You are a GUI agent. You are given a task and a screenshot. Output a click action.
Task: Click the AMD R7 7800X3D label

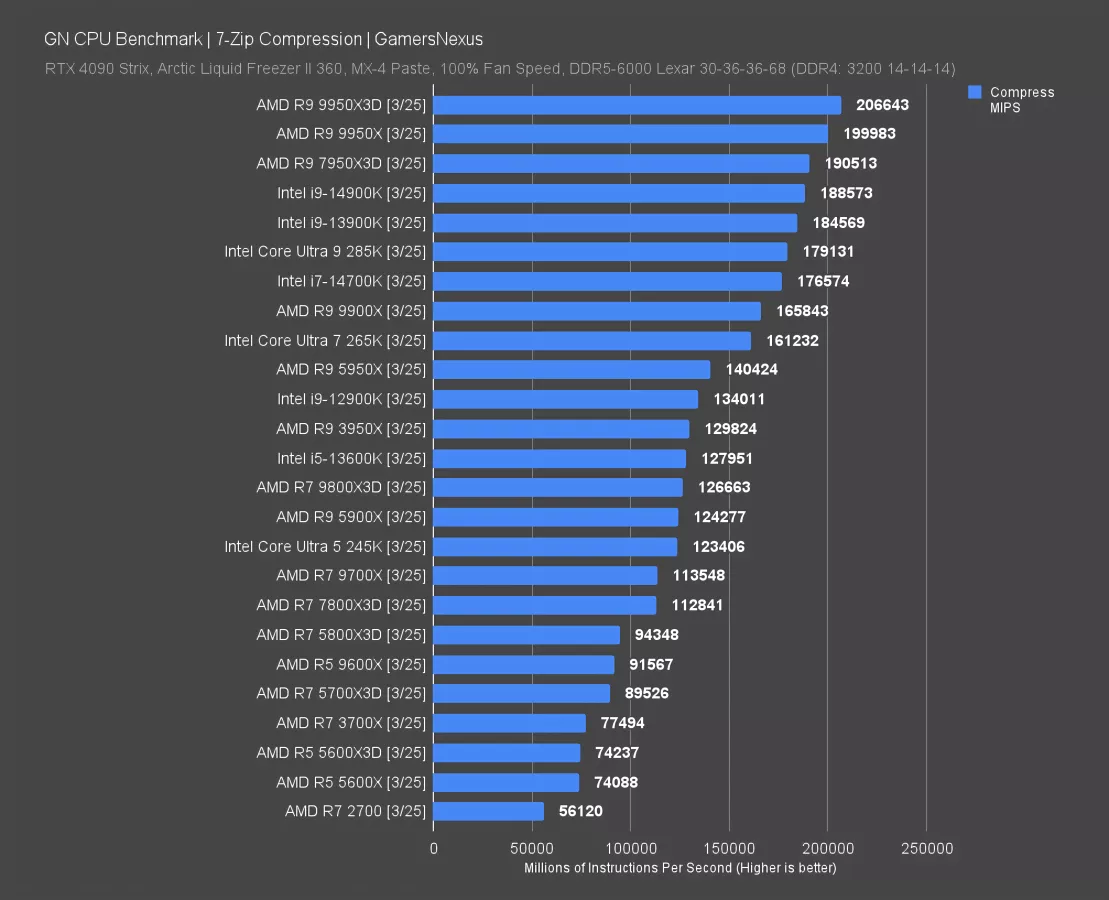click(341, 605)
